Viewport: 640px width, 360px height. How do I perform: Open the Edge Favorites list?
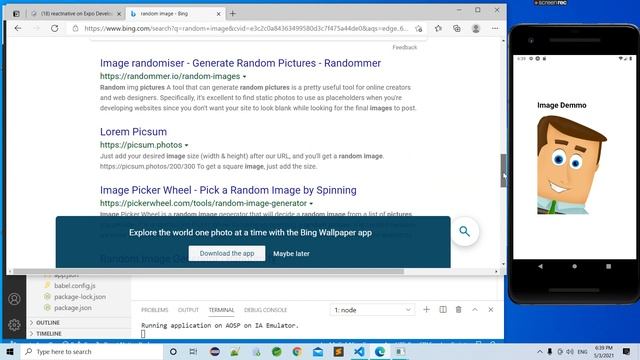(438, 29)
